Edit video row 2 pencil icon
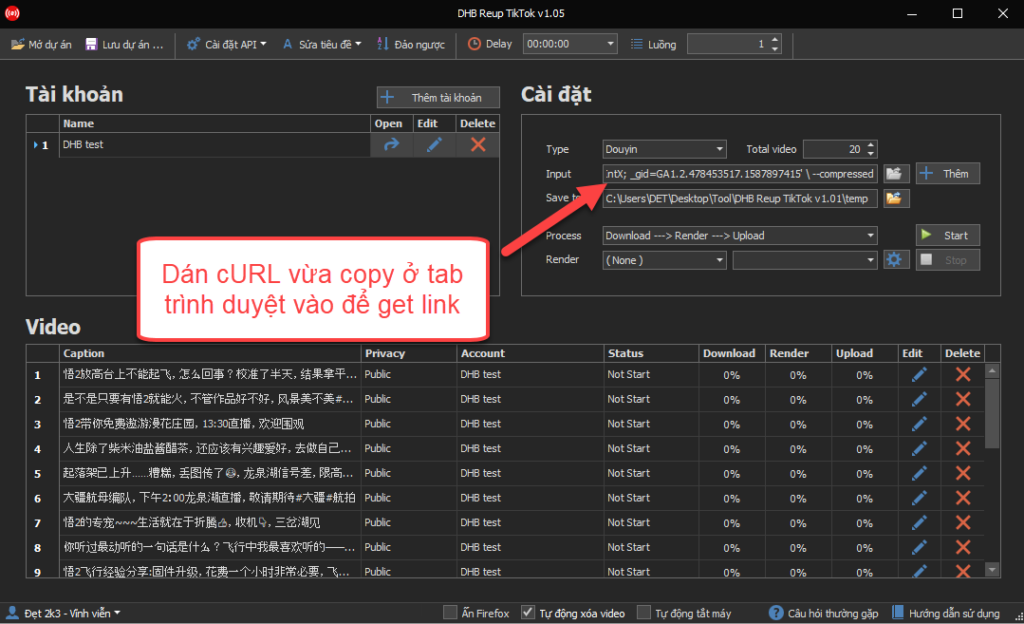This screenshot has width=1024, height=624. click(919, 399)
